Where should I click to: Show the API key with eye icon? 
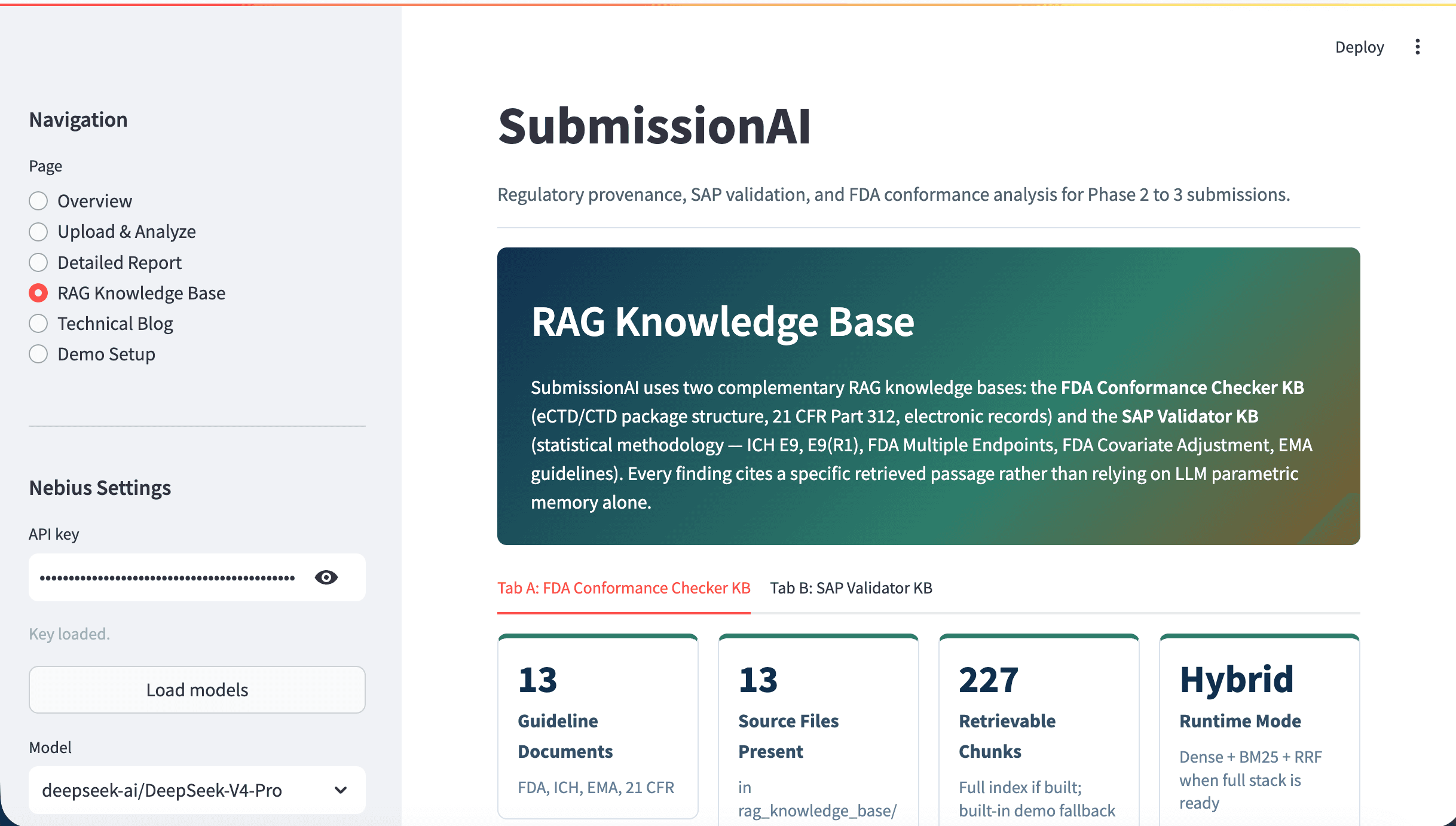pyautogui.click(x=326, y=577)
